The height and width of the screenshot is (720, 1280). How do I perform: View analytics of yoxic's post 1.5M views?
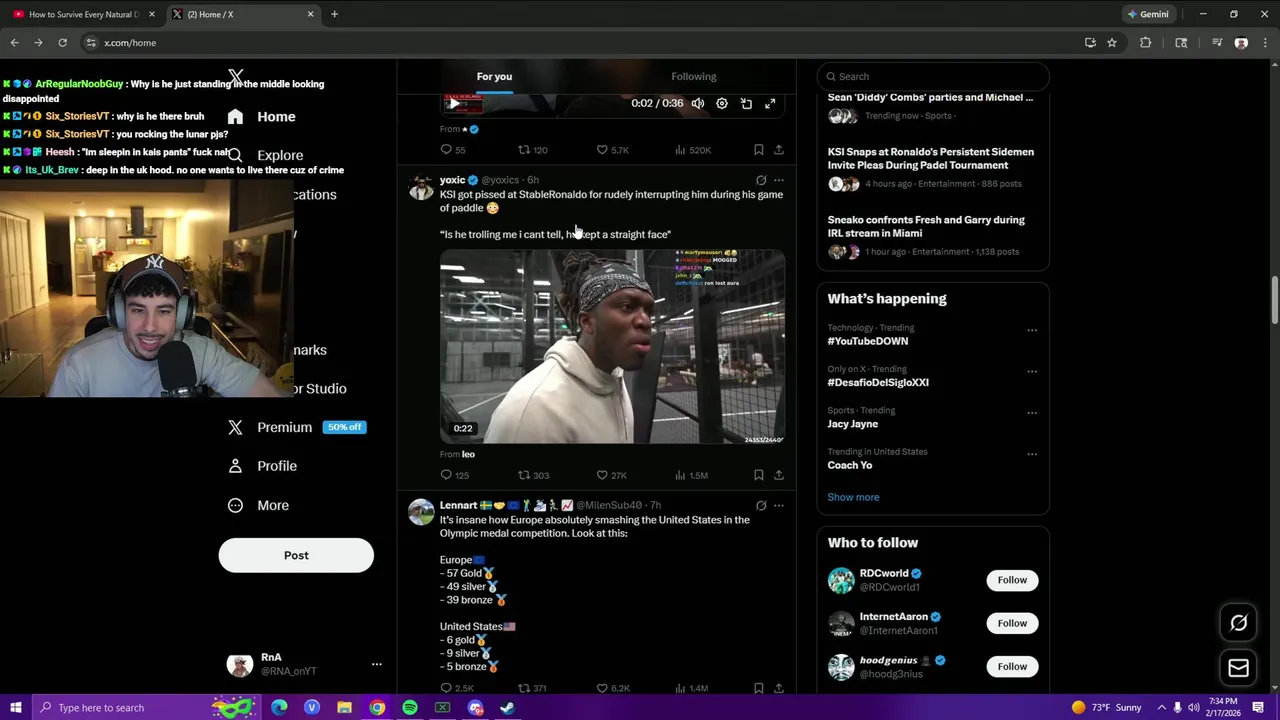[x=691, y=475]
